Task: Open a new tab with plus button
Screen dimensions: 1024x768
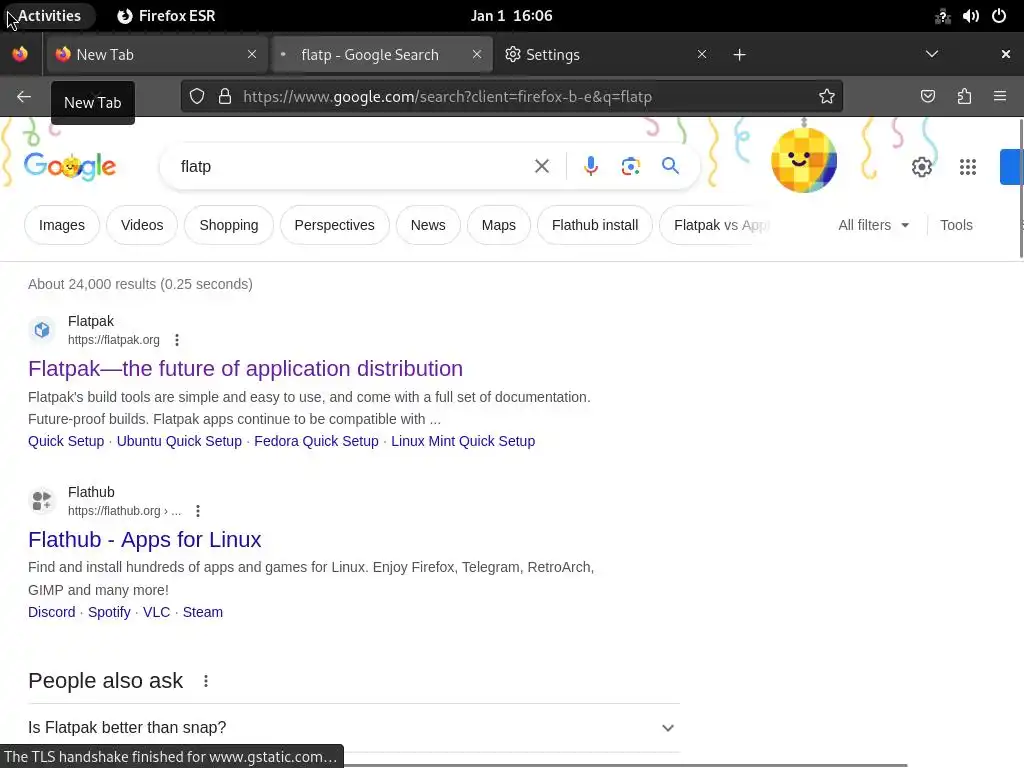Action: [x=739, y=55]
